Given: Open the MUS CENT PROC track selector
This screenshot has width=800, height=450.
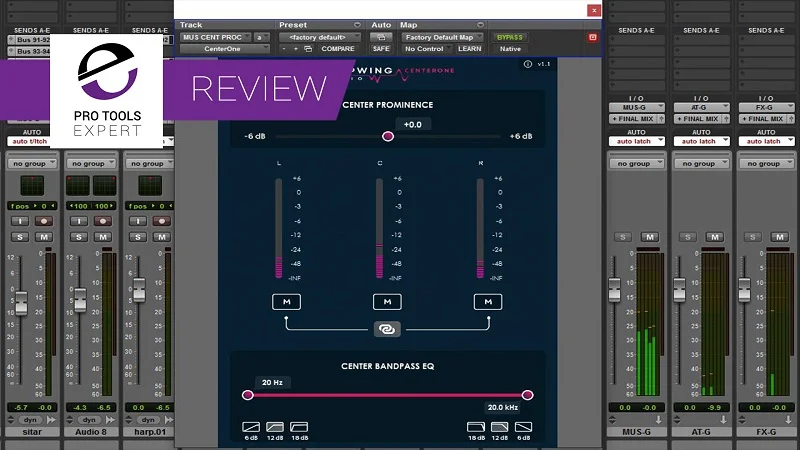Looking at the screenshot, I should tap(215, 37).
